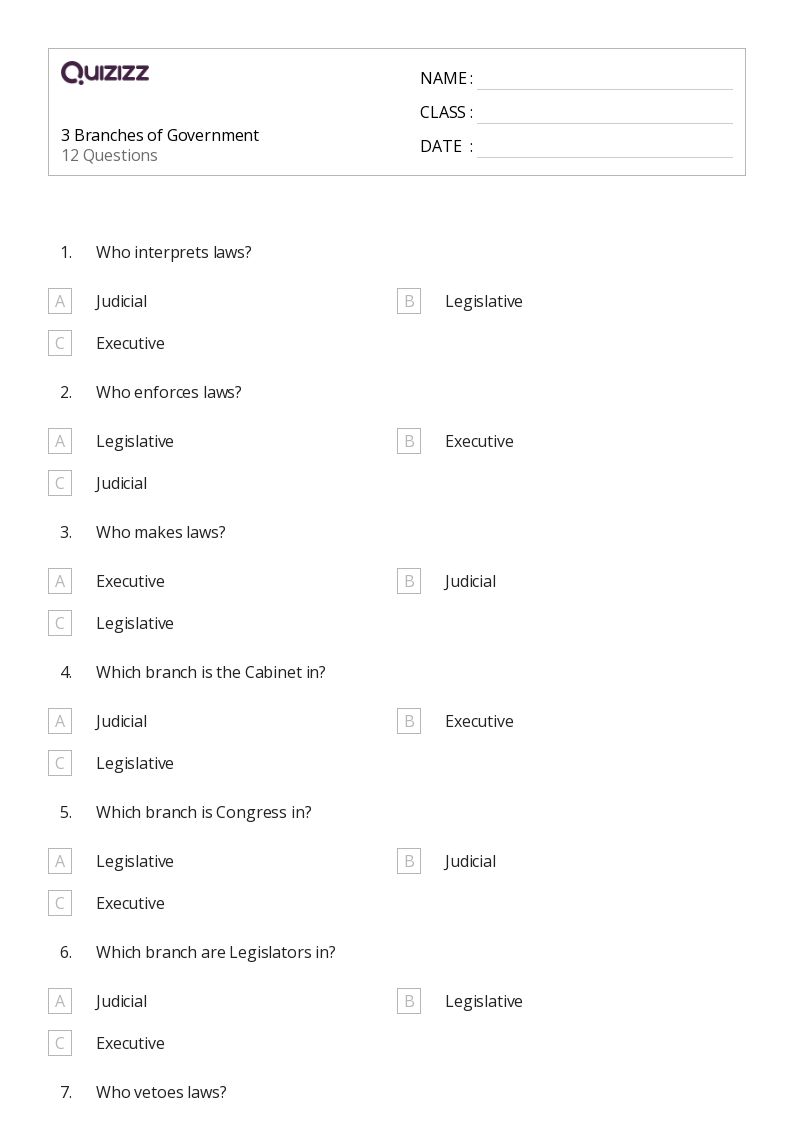Check box A Judicial for question 1
Viewport: 794px width, 1123px height.
[60, 302]
